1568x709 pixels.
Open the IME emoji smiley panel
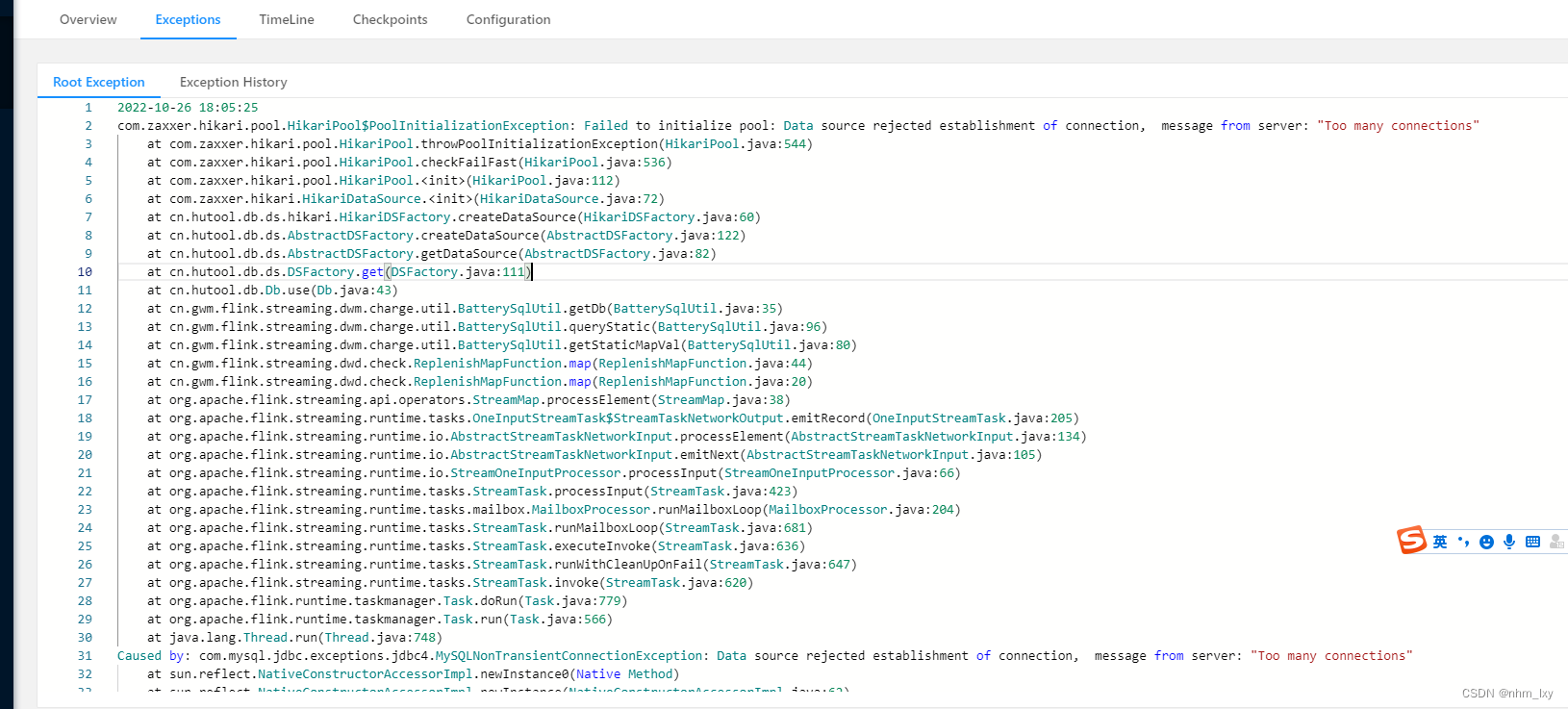1486,542
